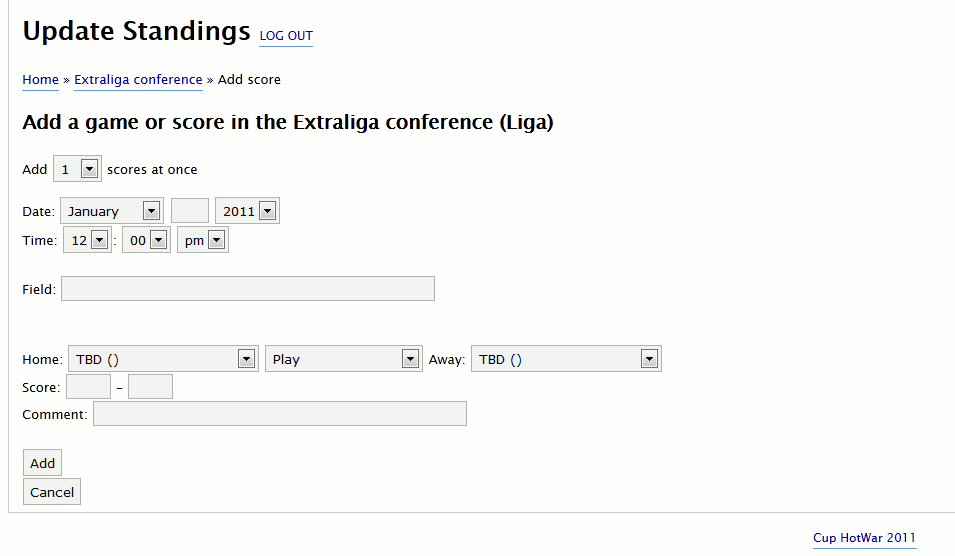This screenshot has width=955, height=556.
Task: Expand the year dropdown showing 2011
Action: coord(247,211)
